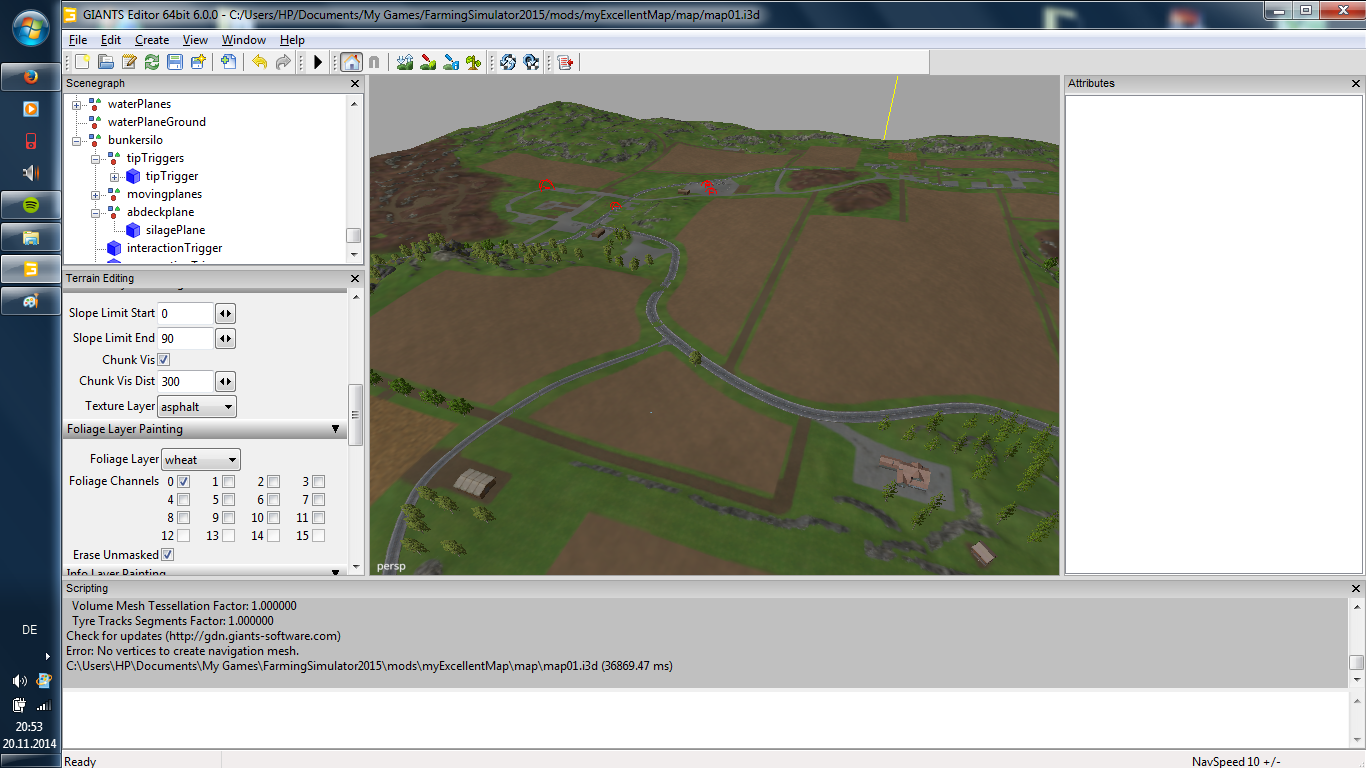Collapse the Foliage Layer Painting section
Viewport: 1366px width, 768px height.
click(x=336, y=429)
